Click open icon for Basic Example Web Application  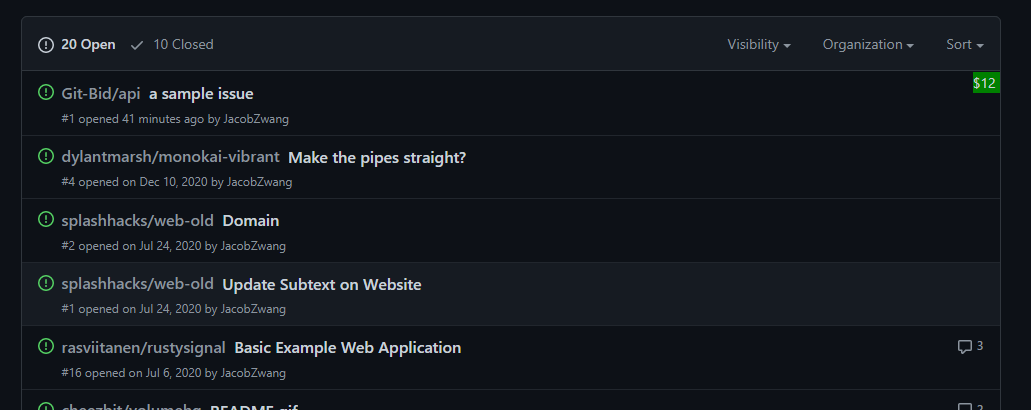[x=45, y=346]
